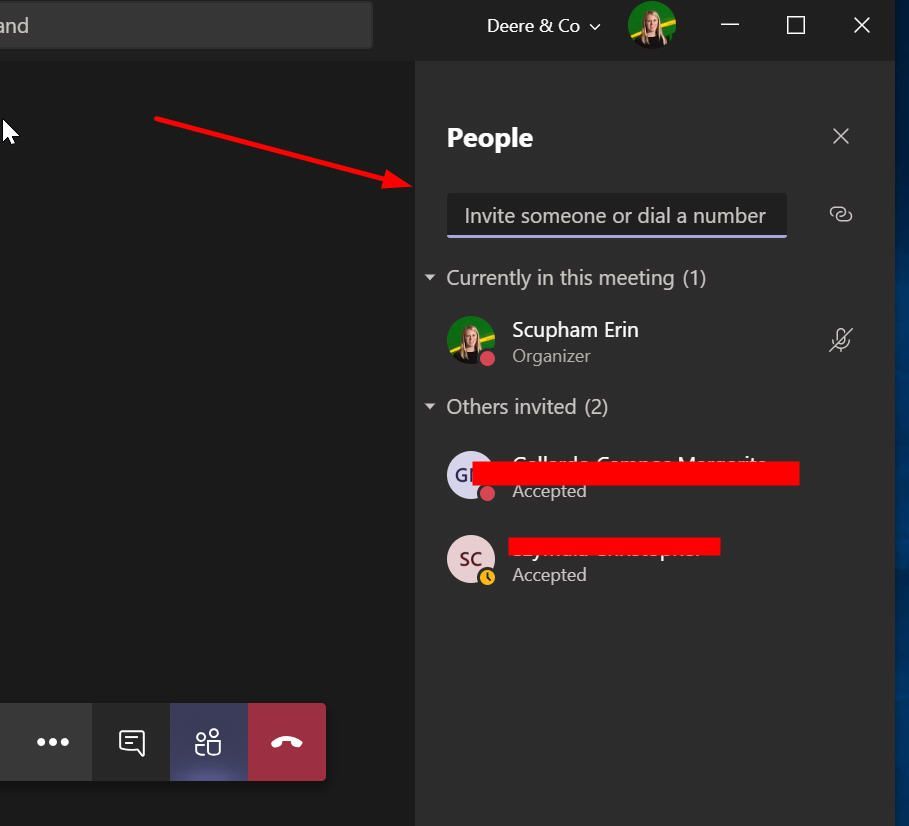Click the Accepted status beside SC avatar

tap(549, 575)
